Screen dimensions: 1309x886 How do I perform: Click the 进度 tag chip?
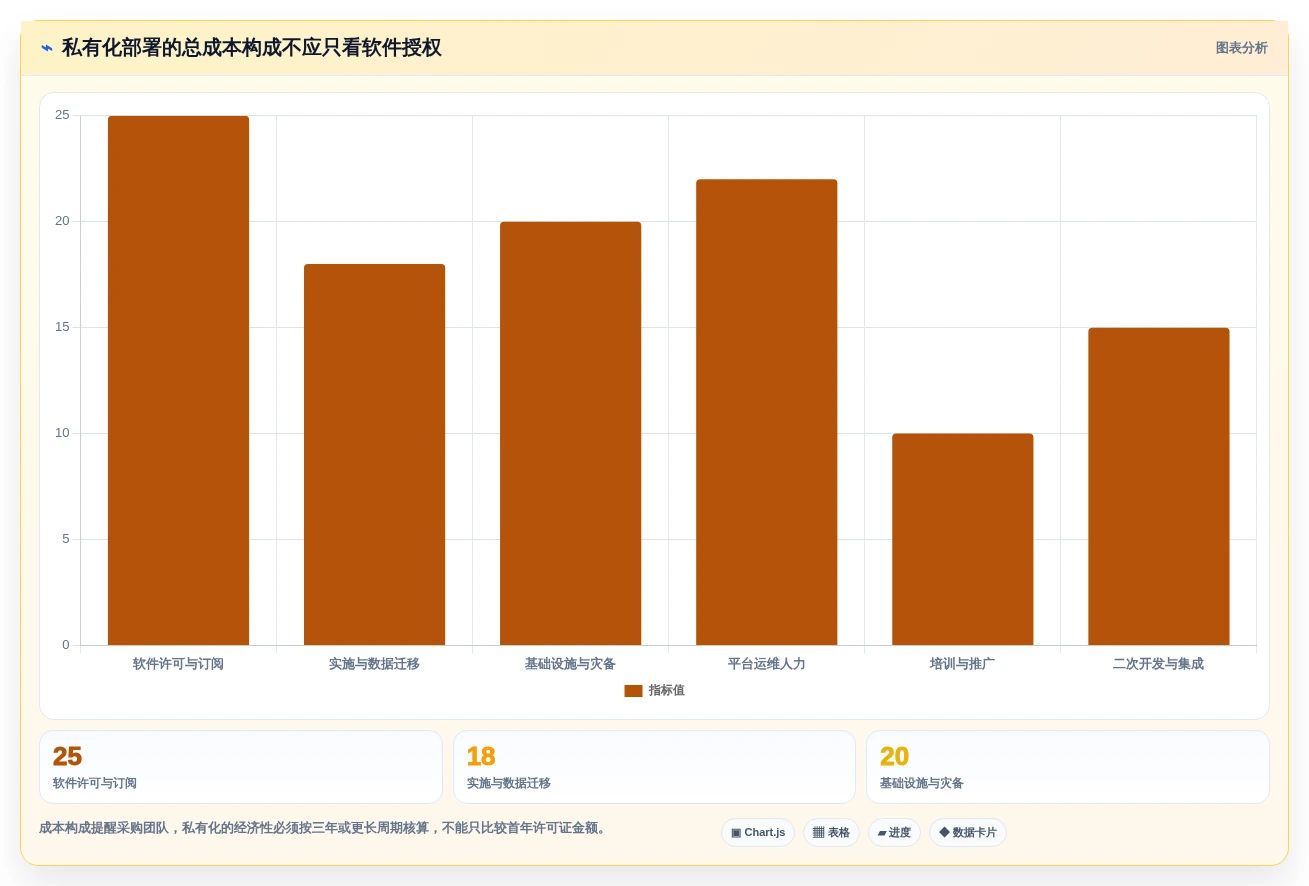[x=894, y=833]
